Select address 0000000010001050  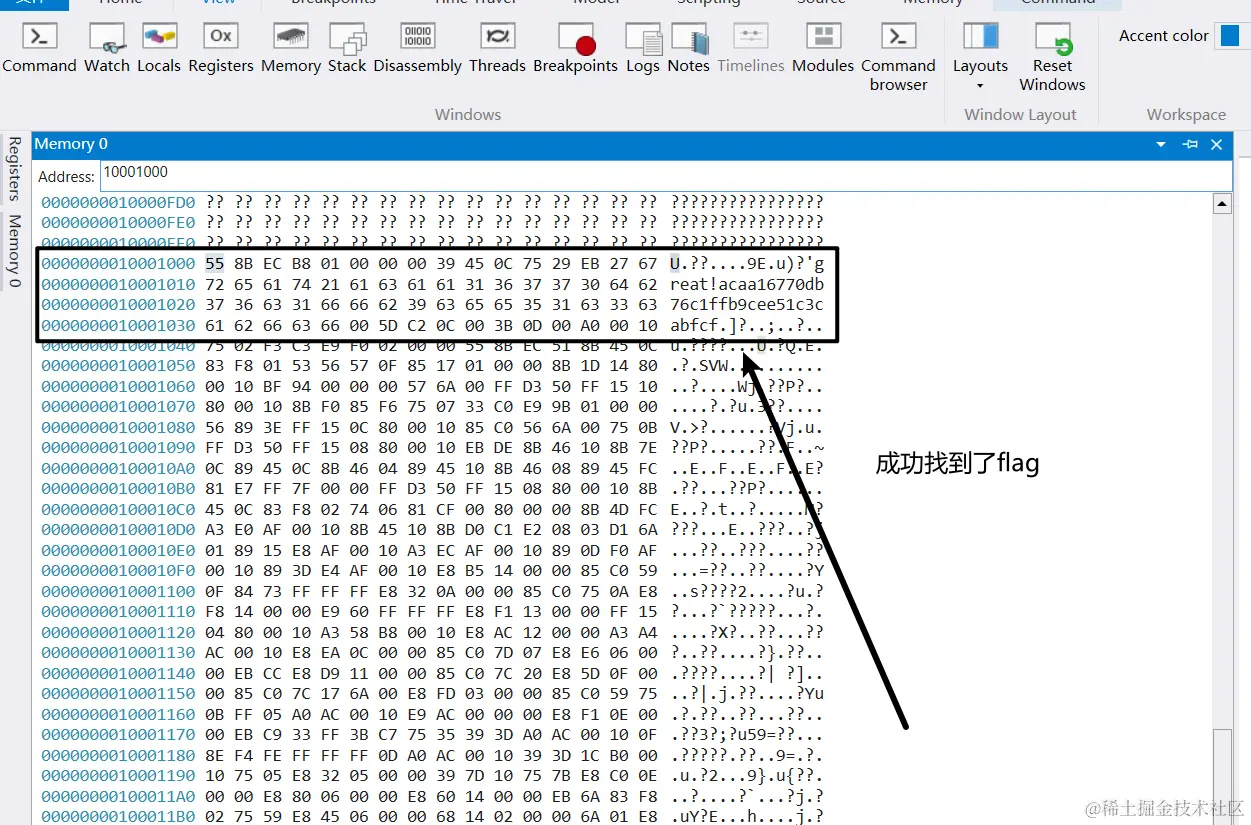(118, 366)
